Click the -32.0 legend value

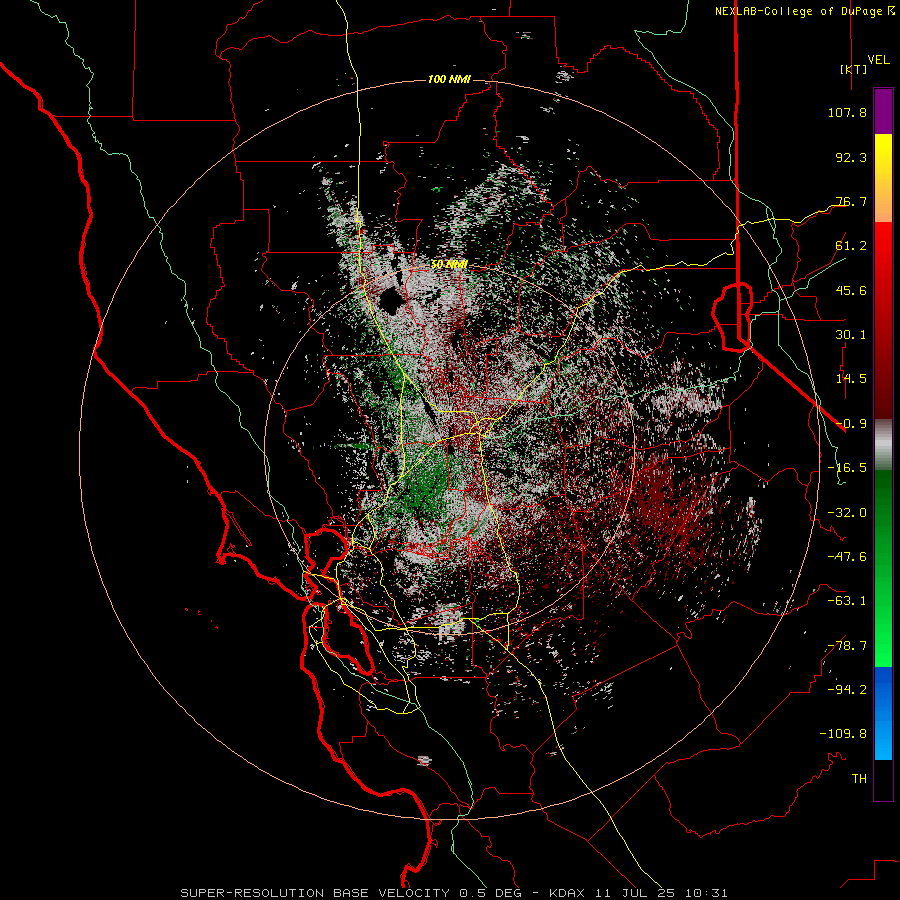(847, 513)
